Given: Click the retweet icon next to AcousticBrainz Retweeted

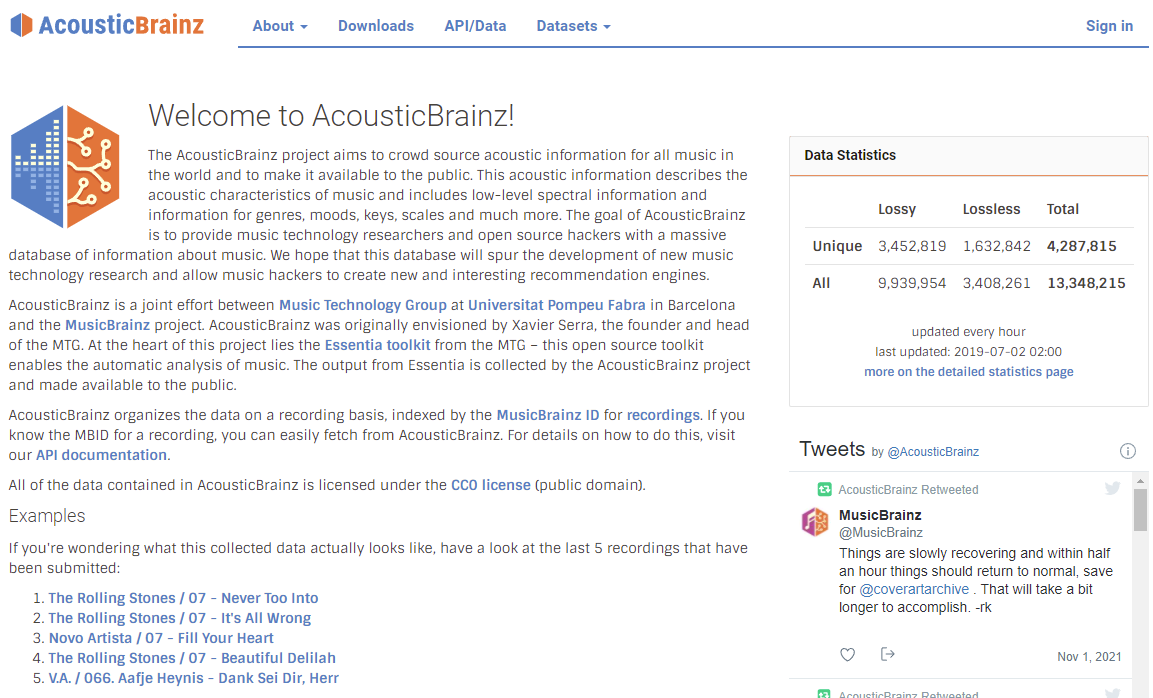Looking at the screenshot, I should [824, 489].
